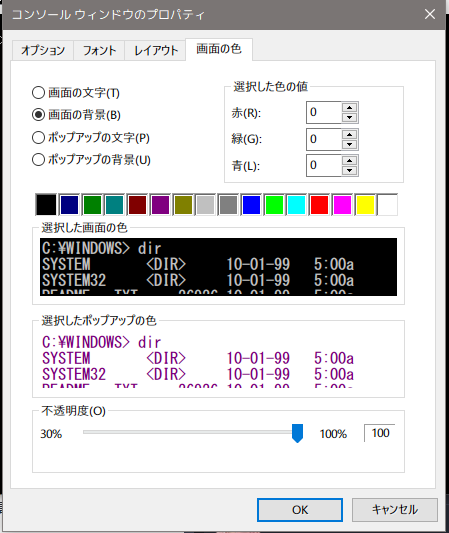Click the opacity value field showing 100
The image size is (449, 533).
[x=380, y=433]
